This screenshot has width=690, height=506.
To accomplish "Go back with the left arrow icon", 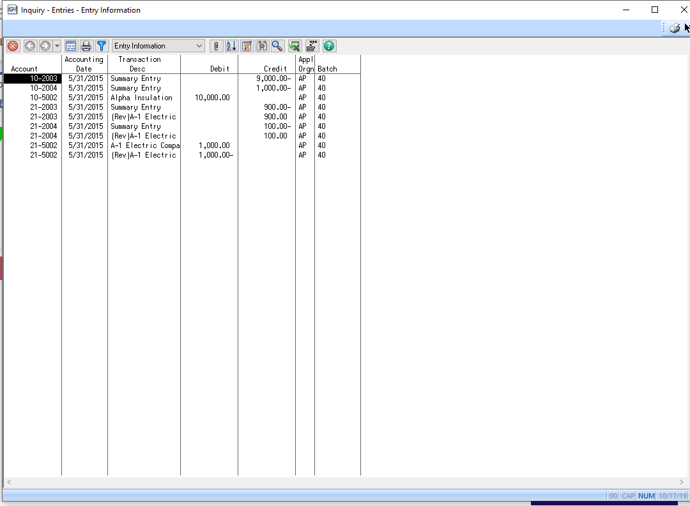I will (30, 46).
